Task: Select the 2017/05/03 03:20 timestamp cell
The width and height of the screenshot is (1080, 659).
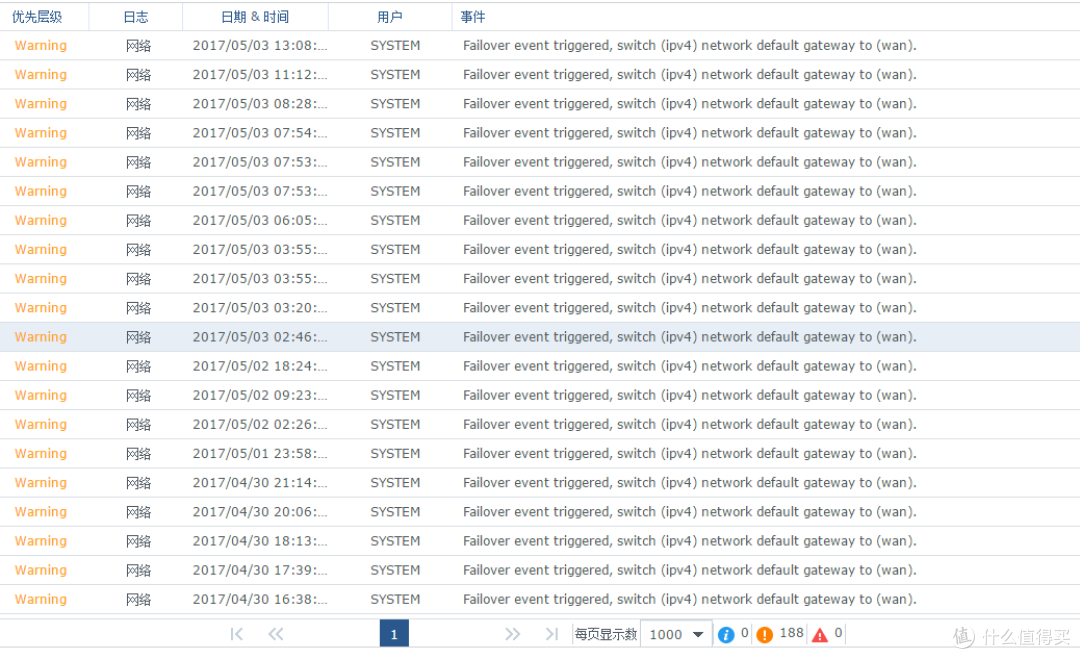Action: tap(260, 308)
